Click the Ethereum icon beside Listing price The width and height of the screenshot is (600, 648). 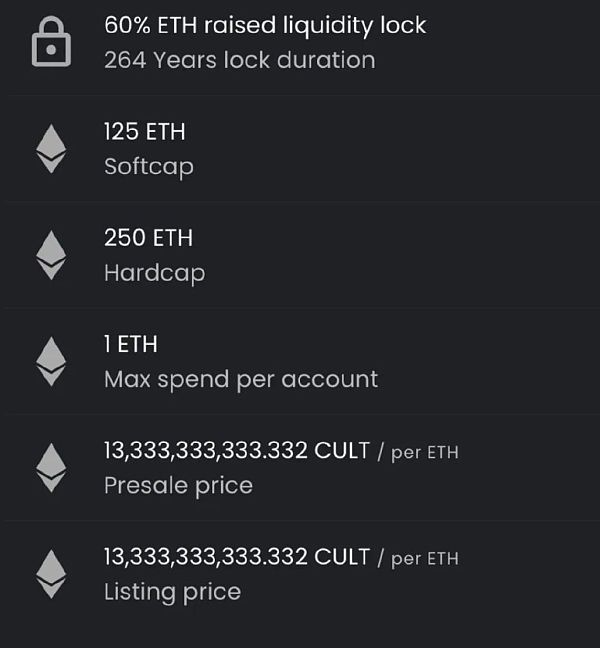click(51, 574)
